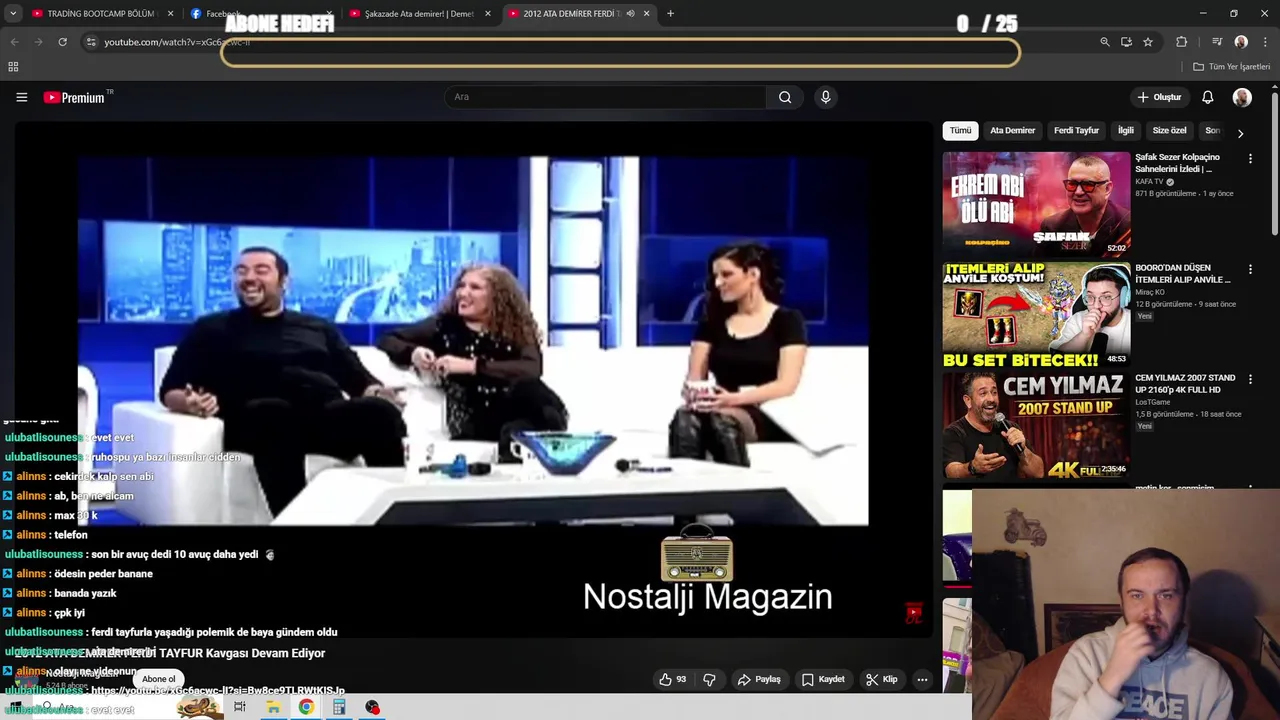Open CEM YILMAZ 2007 STAND UP title
This screenshot has height=720, width=1280.
coord(1186,384)
